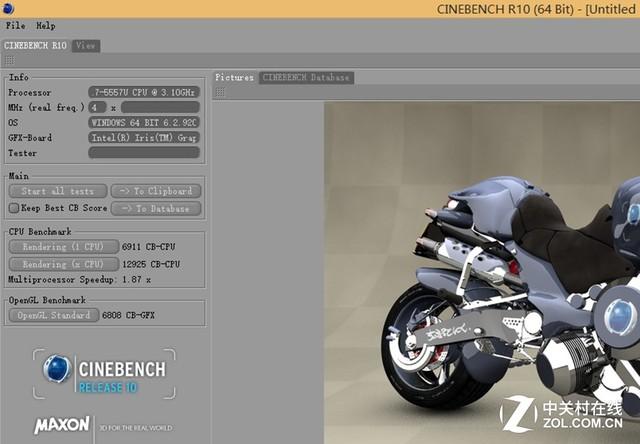Image resolution: width=640 pixels, height=444 pixels.
Task: Switch to the View tab
Action: pos(86,45)
